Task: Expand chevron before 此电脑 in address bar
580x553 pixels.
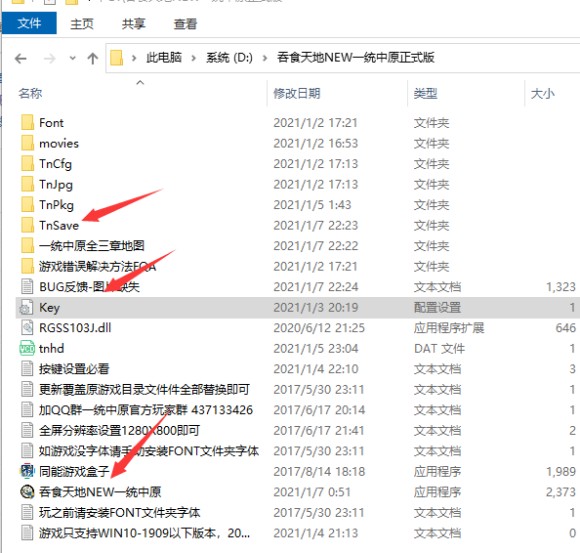Action: (x=134, y=58)
